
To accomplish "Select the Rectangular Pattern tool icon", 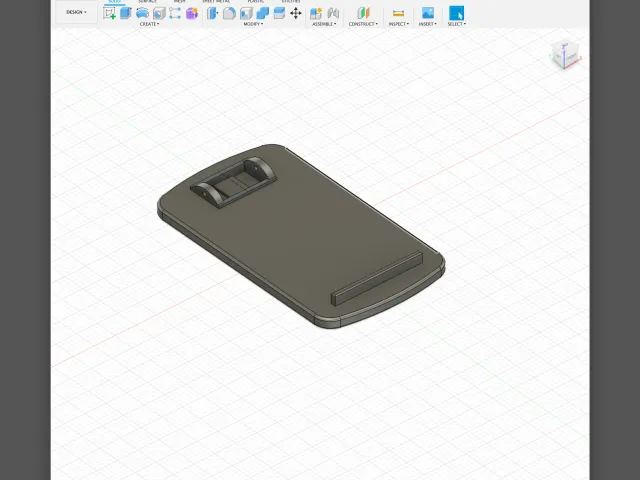I will point(175,13).
